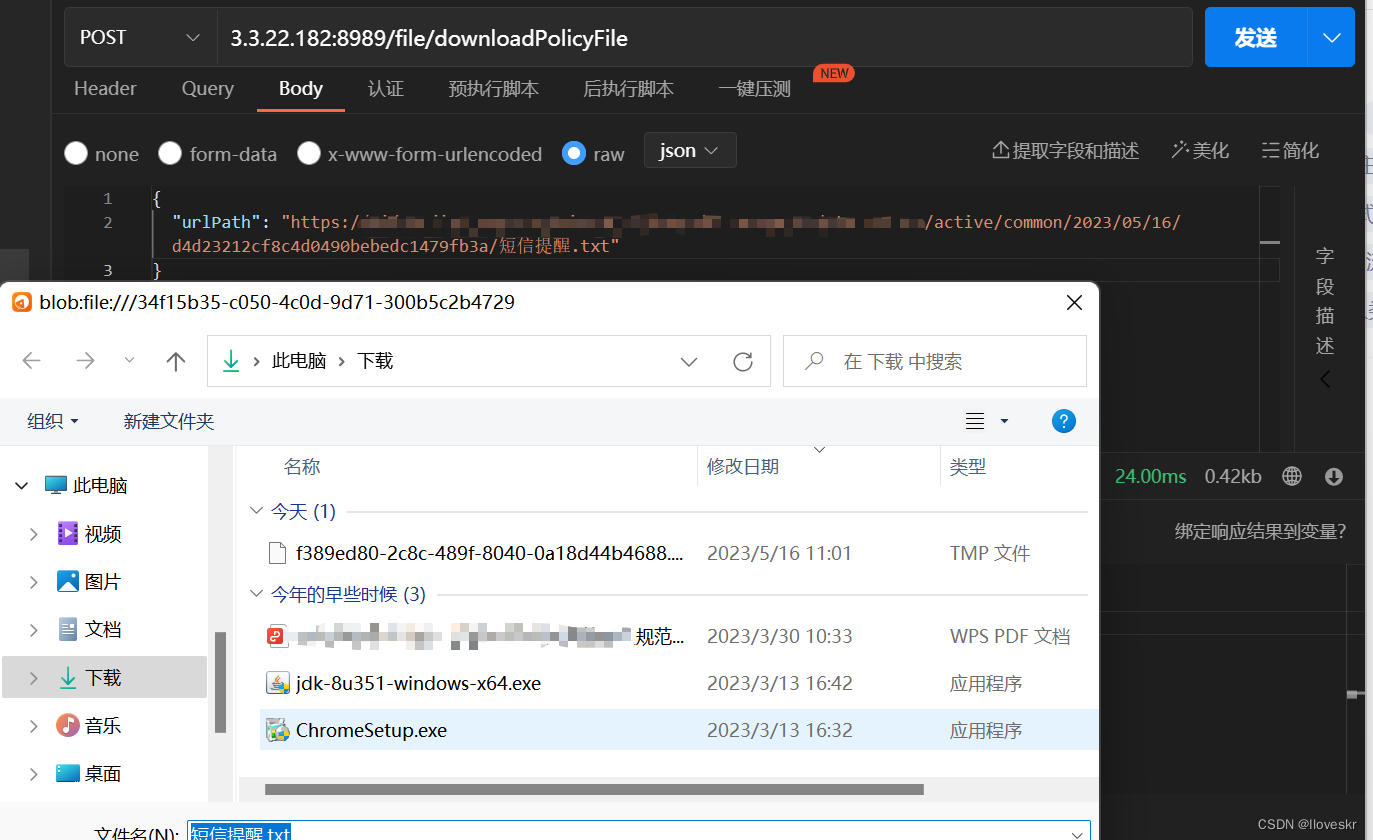
Task: Click the 简化 simplify button
Action: pyautogui.click(x=1290, y=150)
